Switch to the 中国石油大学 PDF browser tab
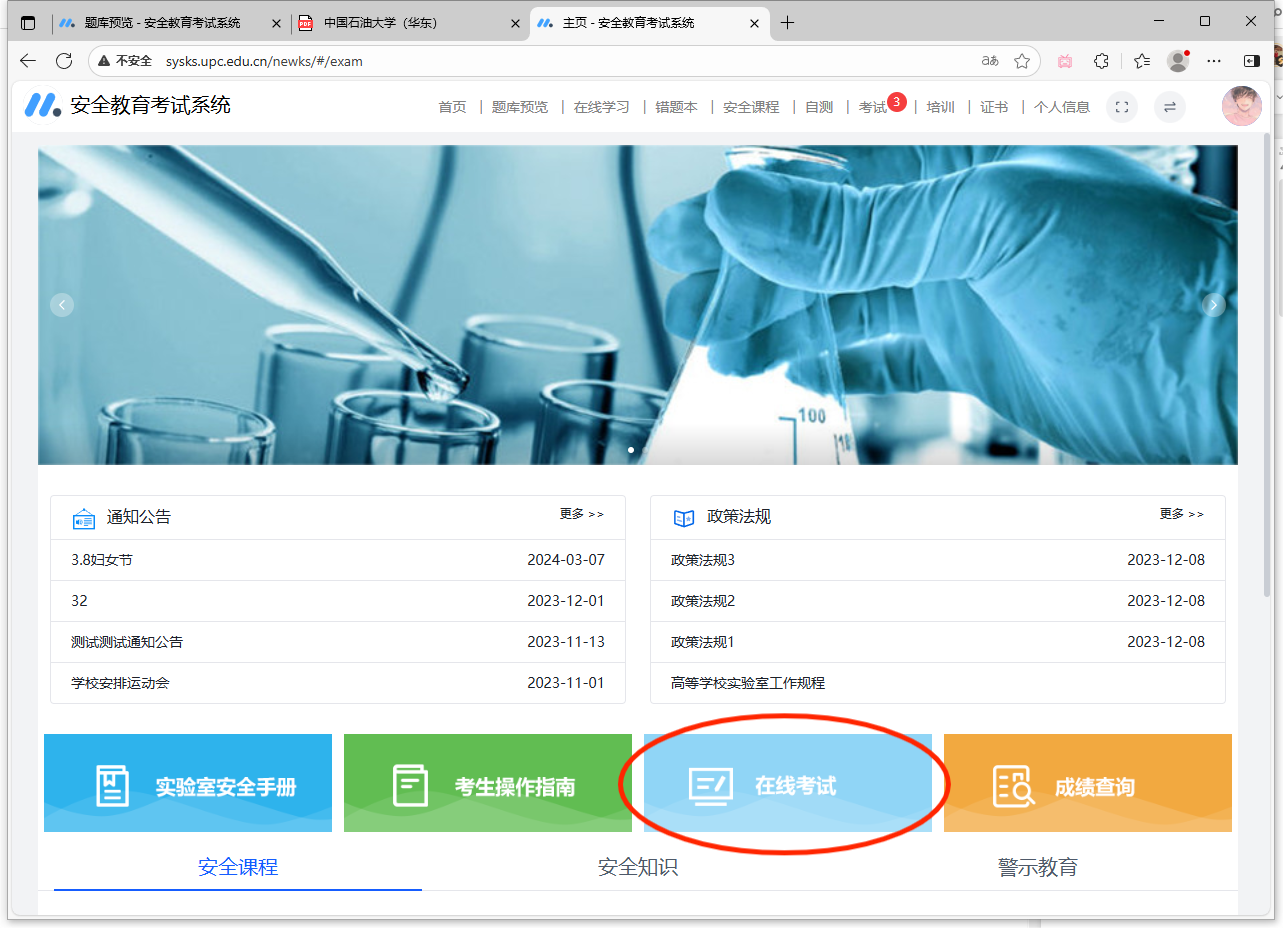 (x=380, y=23)
